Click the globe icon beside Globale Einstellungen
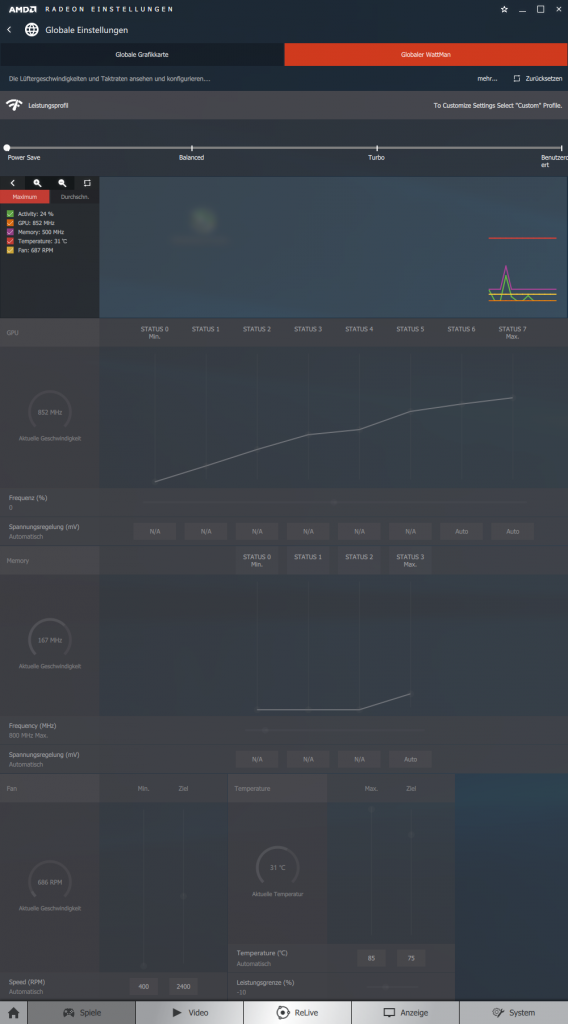The width and height of the screenshot is (568, 1024). [x=31, y=30]
